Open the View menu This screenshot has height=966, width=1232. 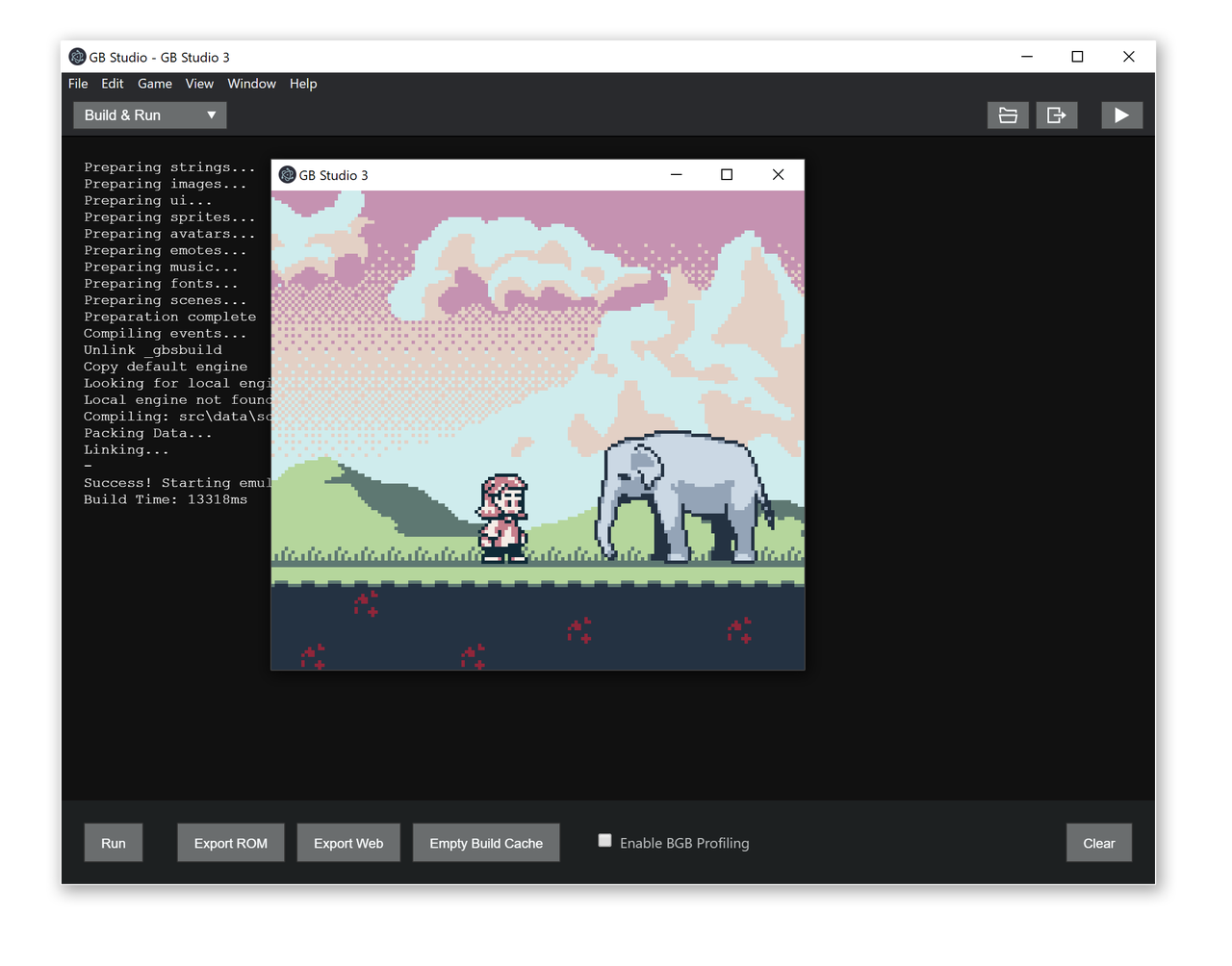tap(199, 84)
